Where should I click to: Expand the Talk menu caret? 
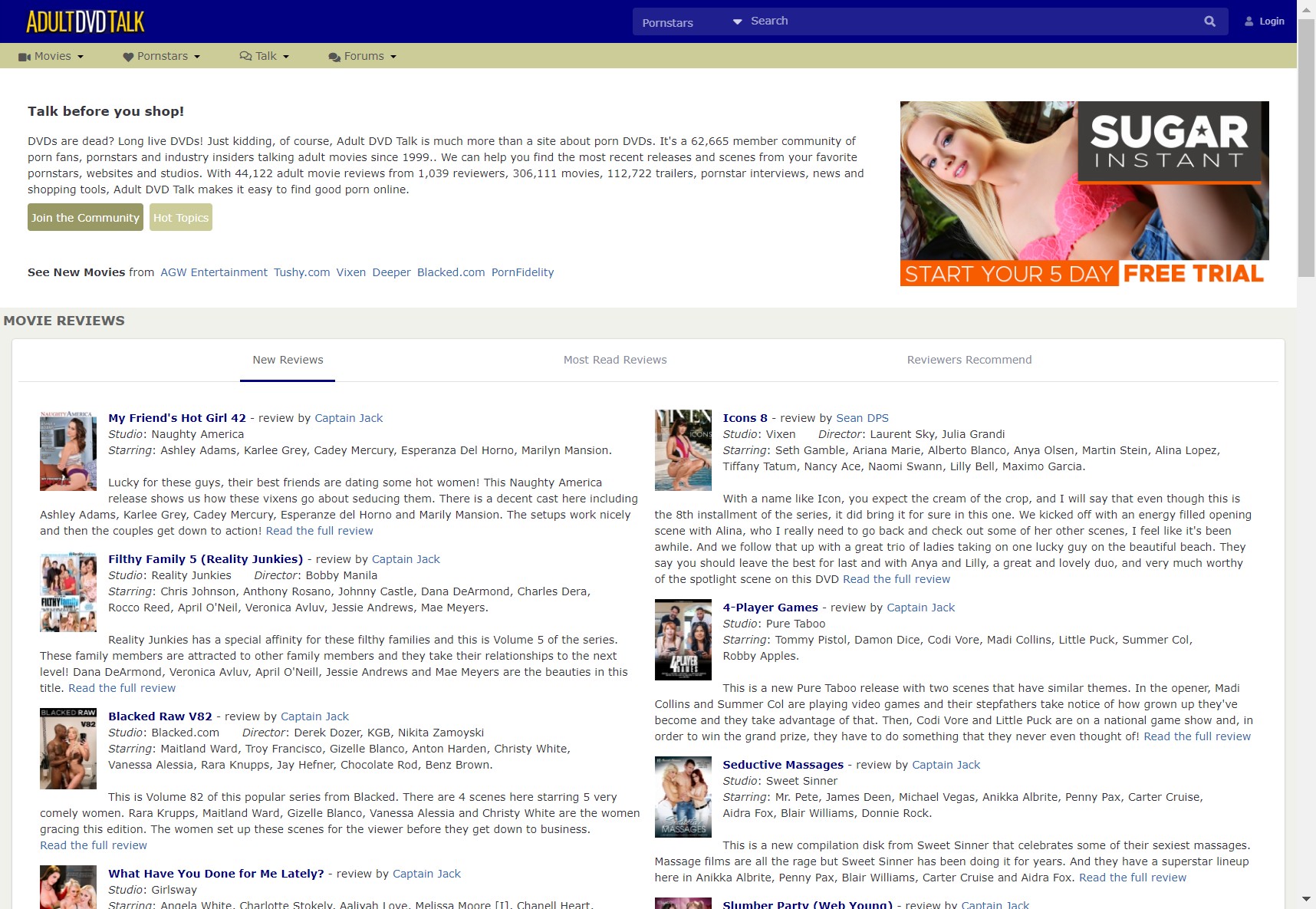tap(286, 57)
